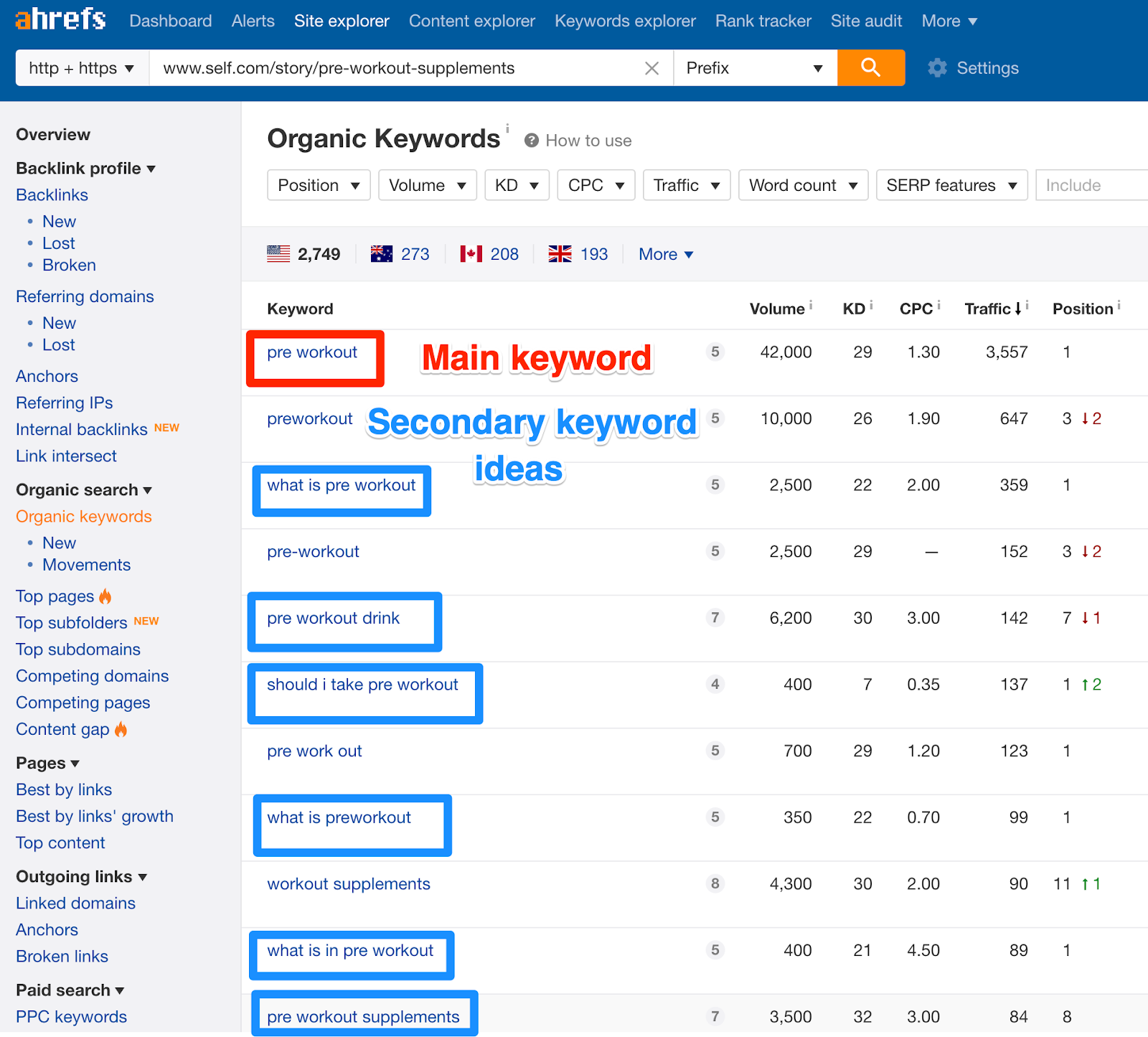Open Referring domains in the sidebar
Screen dimensions: 1148x1037
pos(85,296)
